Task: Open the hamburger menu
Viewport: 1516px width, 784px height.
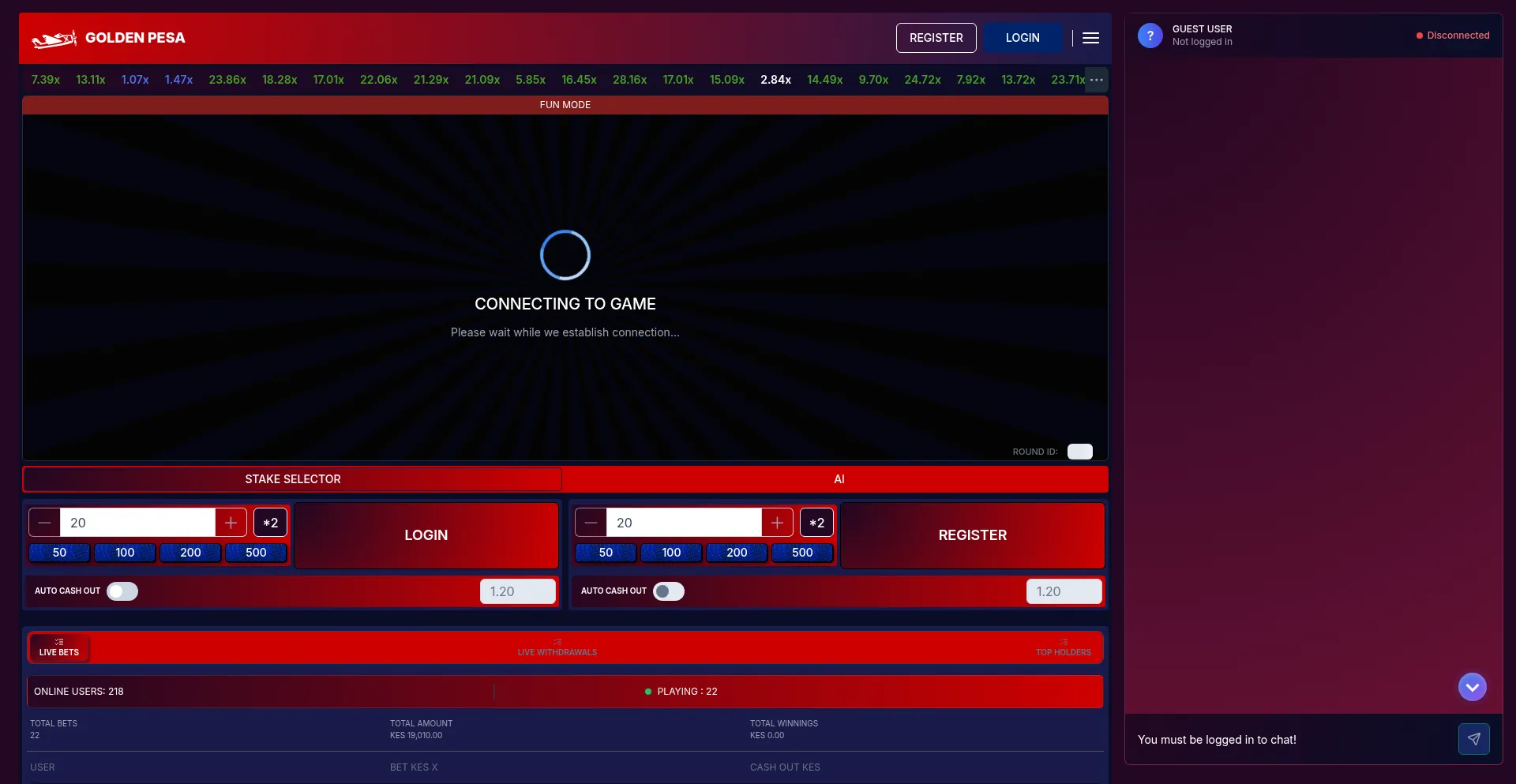Action: tap(1090, 38)
